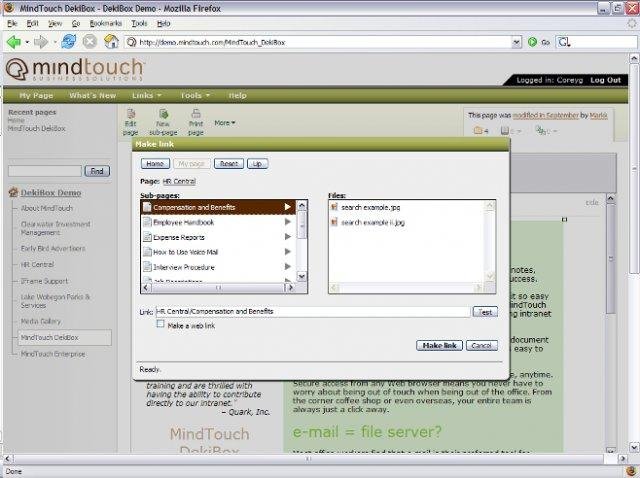Viewport: 640px width, 478px height.
Task: Click the Edit page icon
Action: 131,113
